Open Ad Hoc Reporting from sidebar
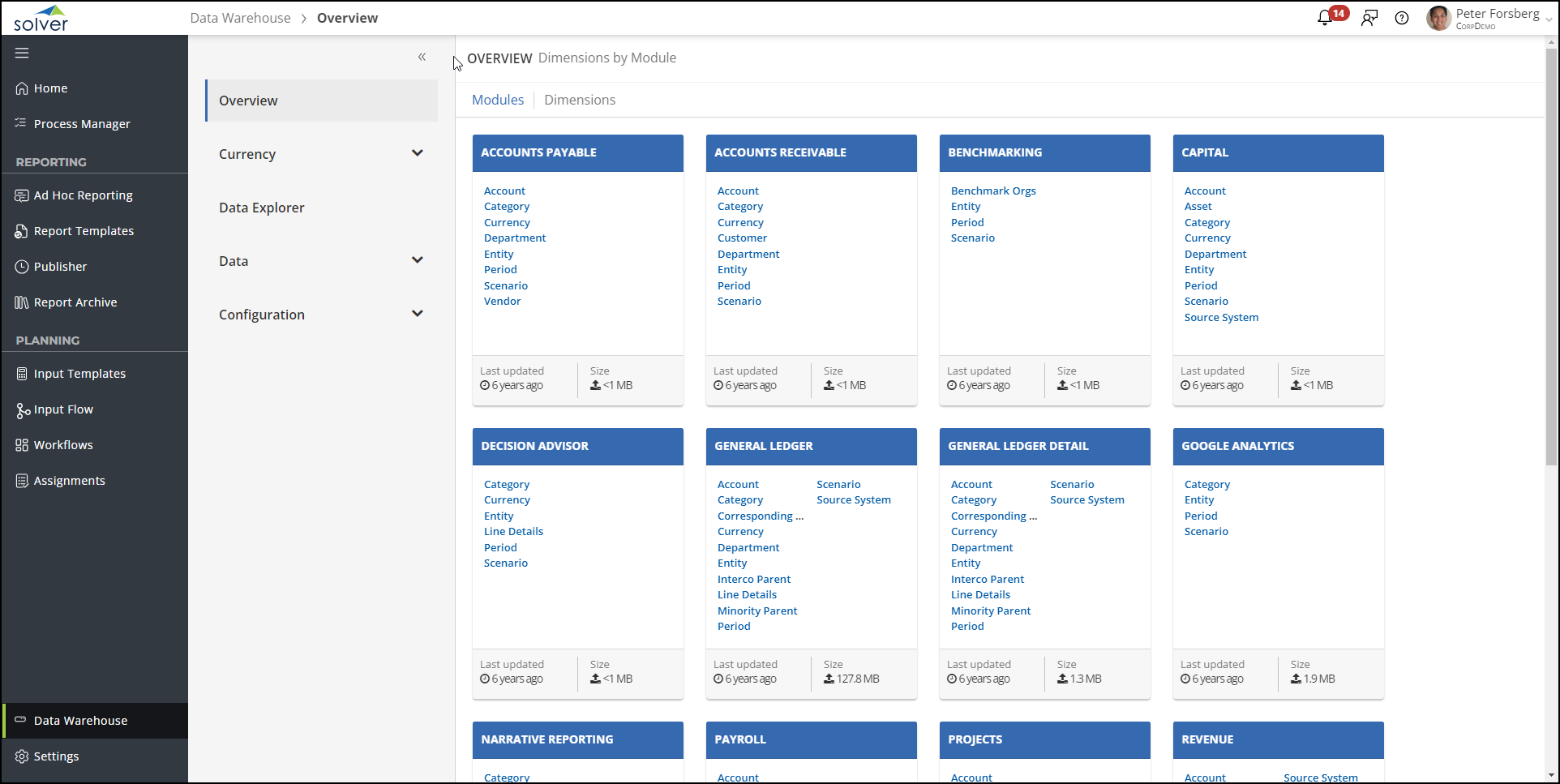The width and height of the screenshot is (1560, 784). 83,195
